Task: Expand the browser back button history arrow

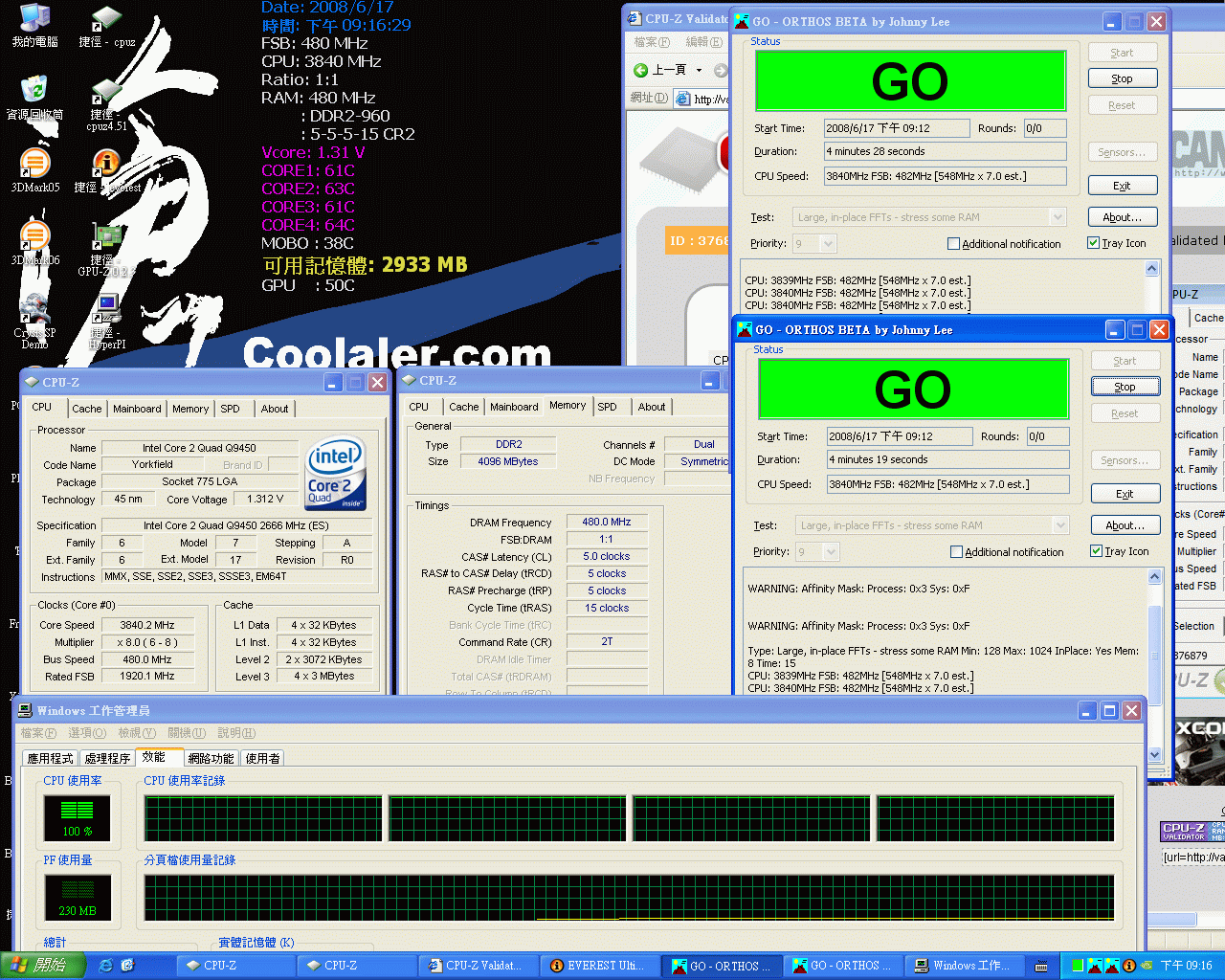Action: tap(699, 70)
